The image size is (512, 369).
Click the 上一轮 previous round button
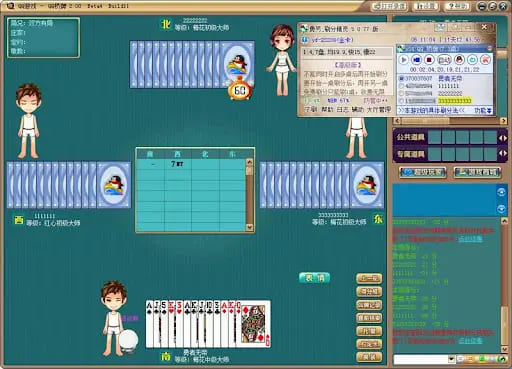[369, 278]
